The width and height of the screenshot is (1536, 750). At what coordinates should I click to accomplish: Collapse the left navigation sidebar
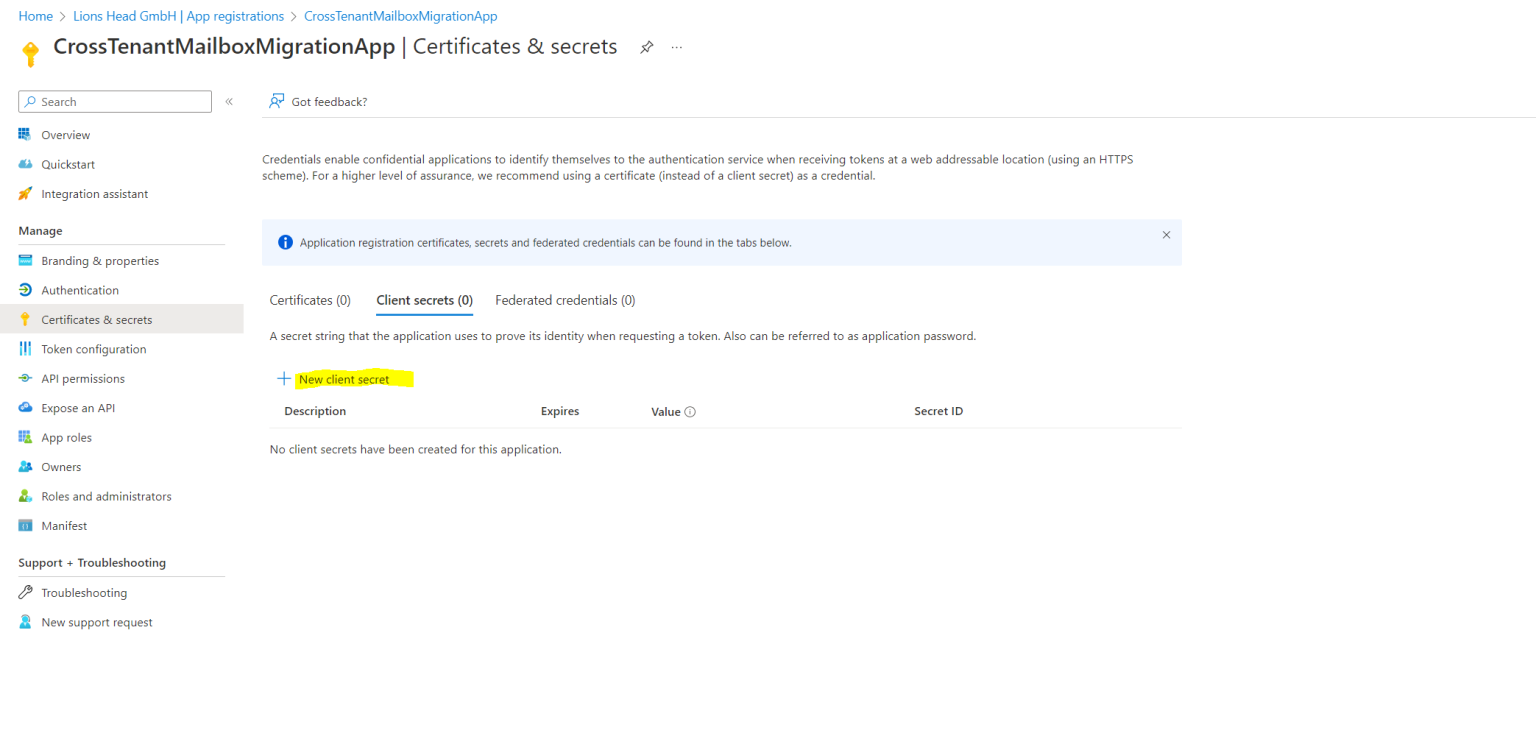point(229,101)
